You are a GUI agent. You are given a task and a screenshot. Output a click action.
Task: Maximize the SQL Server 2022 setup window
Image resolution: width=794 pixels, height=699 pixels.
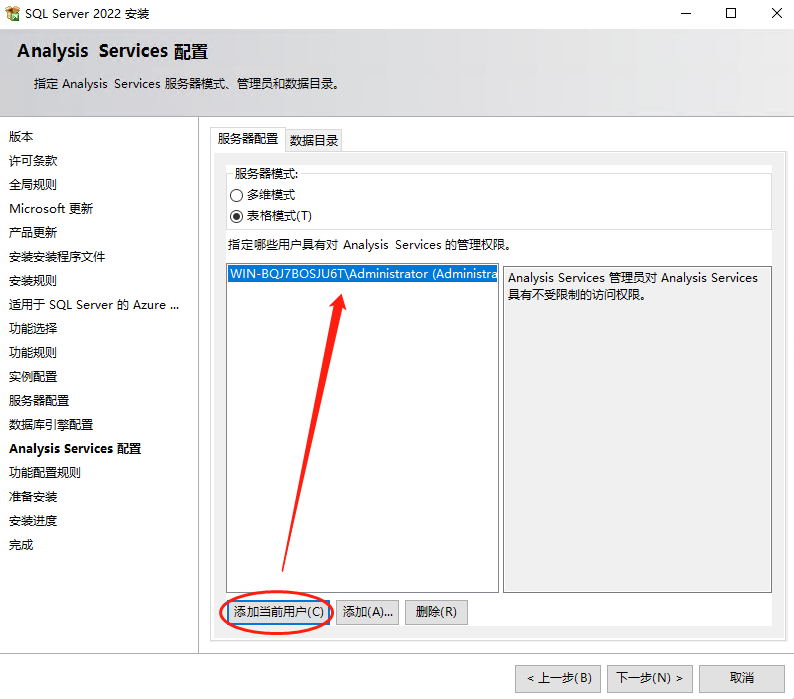pos(731,14)
